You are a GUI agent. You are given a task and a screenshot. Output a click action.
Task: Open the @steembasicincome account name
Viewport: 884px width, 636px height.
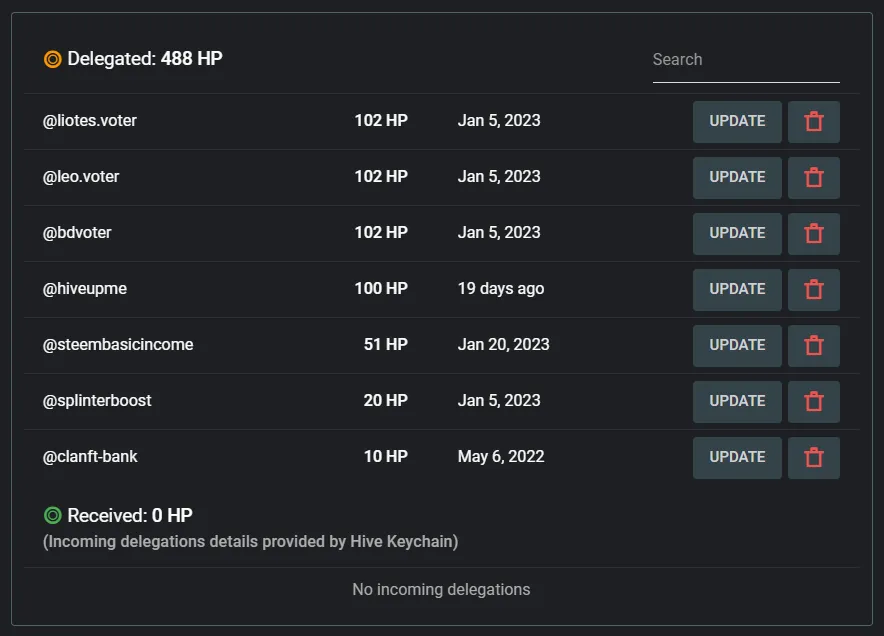click(118, 345)
